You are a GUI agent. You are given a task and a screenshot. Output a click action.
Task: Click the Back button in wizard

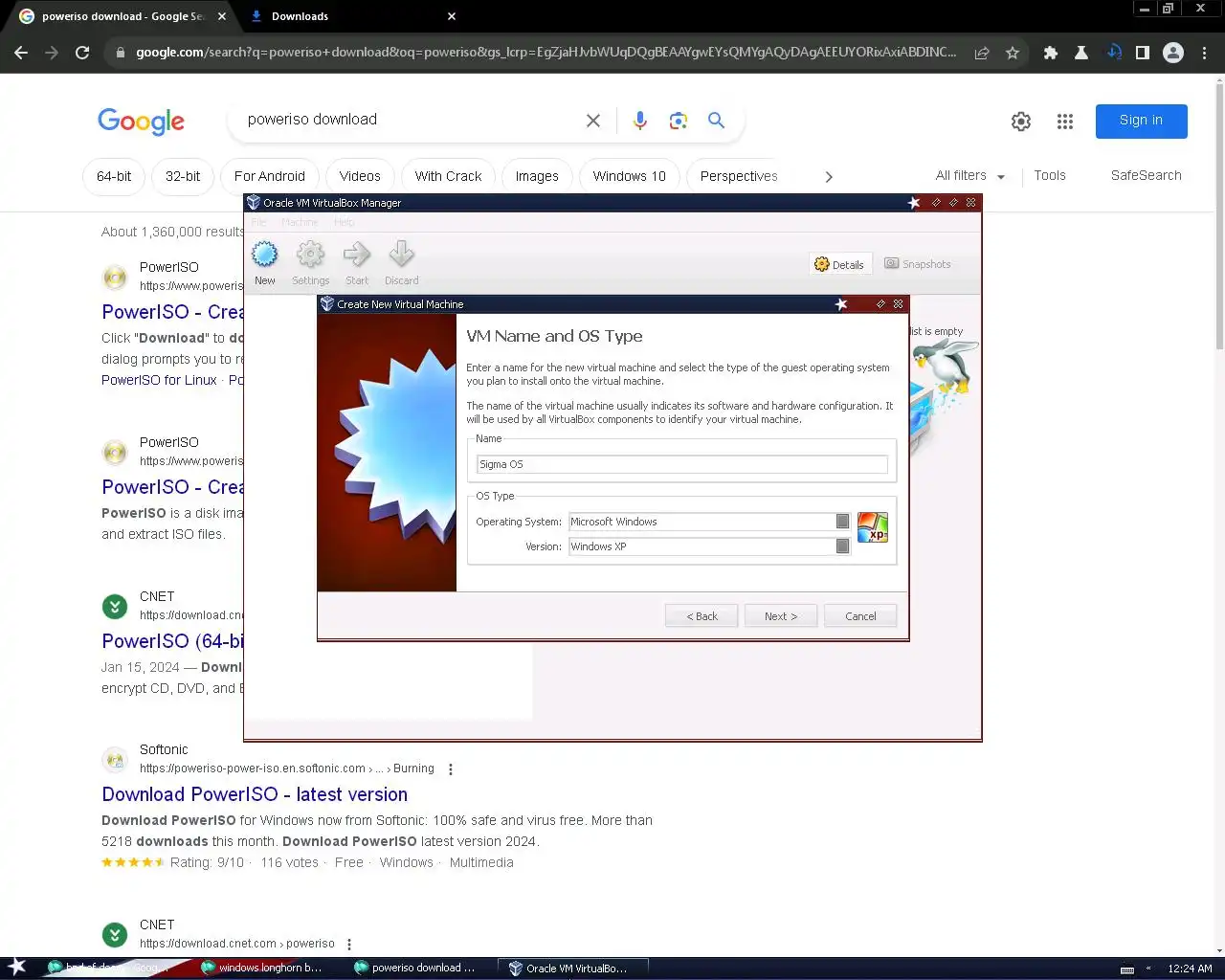pyautogui.click(x=702, y=616)
